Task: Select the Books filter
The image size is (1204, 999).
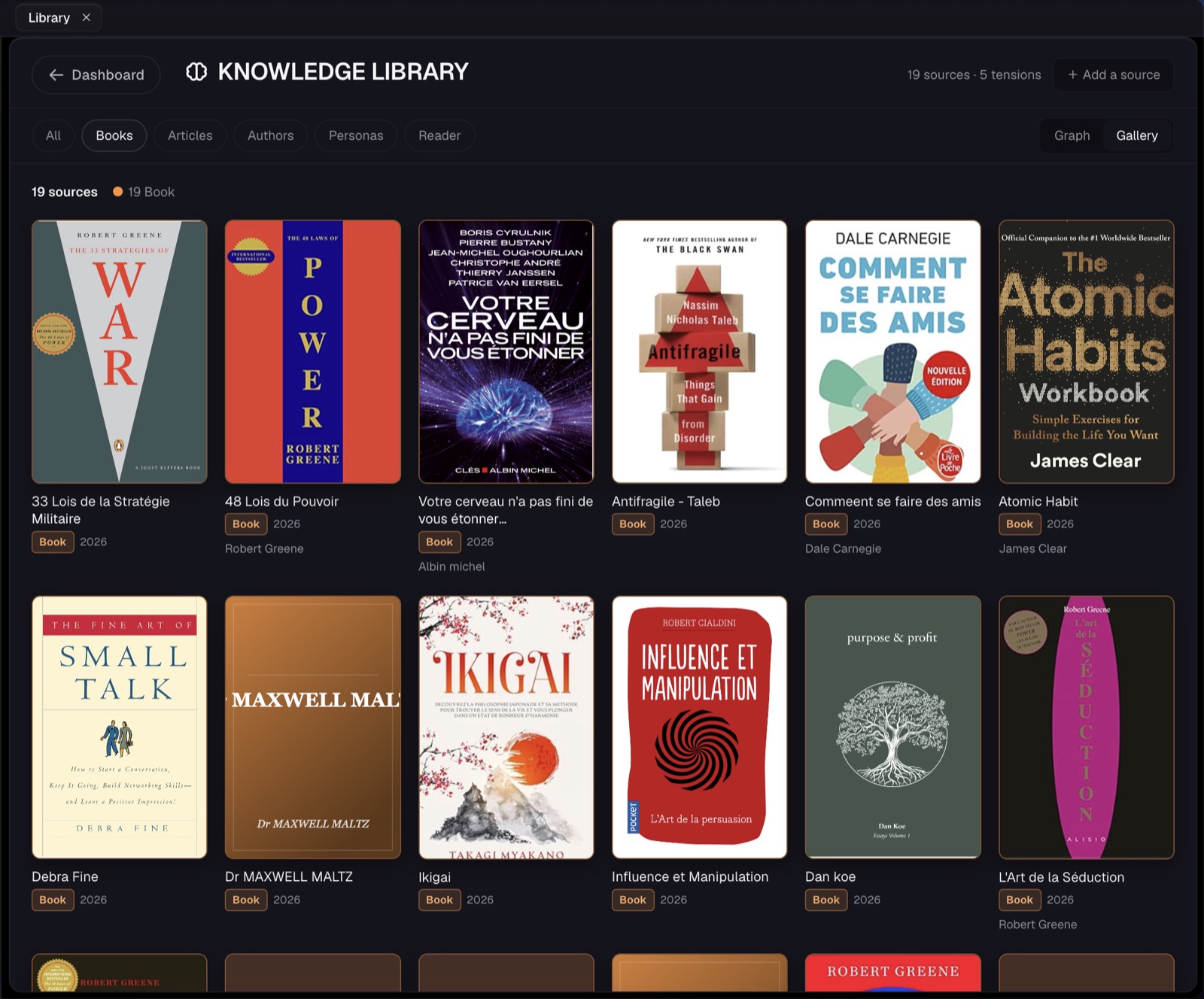Action: coord(114,135)
